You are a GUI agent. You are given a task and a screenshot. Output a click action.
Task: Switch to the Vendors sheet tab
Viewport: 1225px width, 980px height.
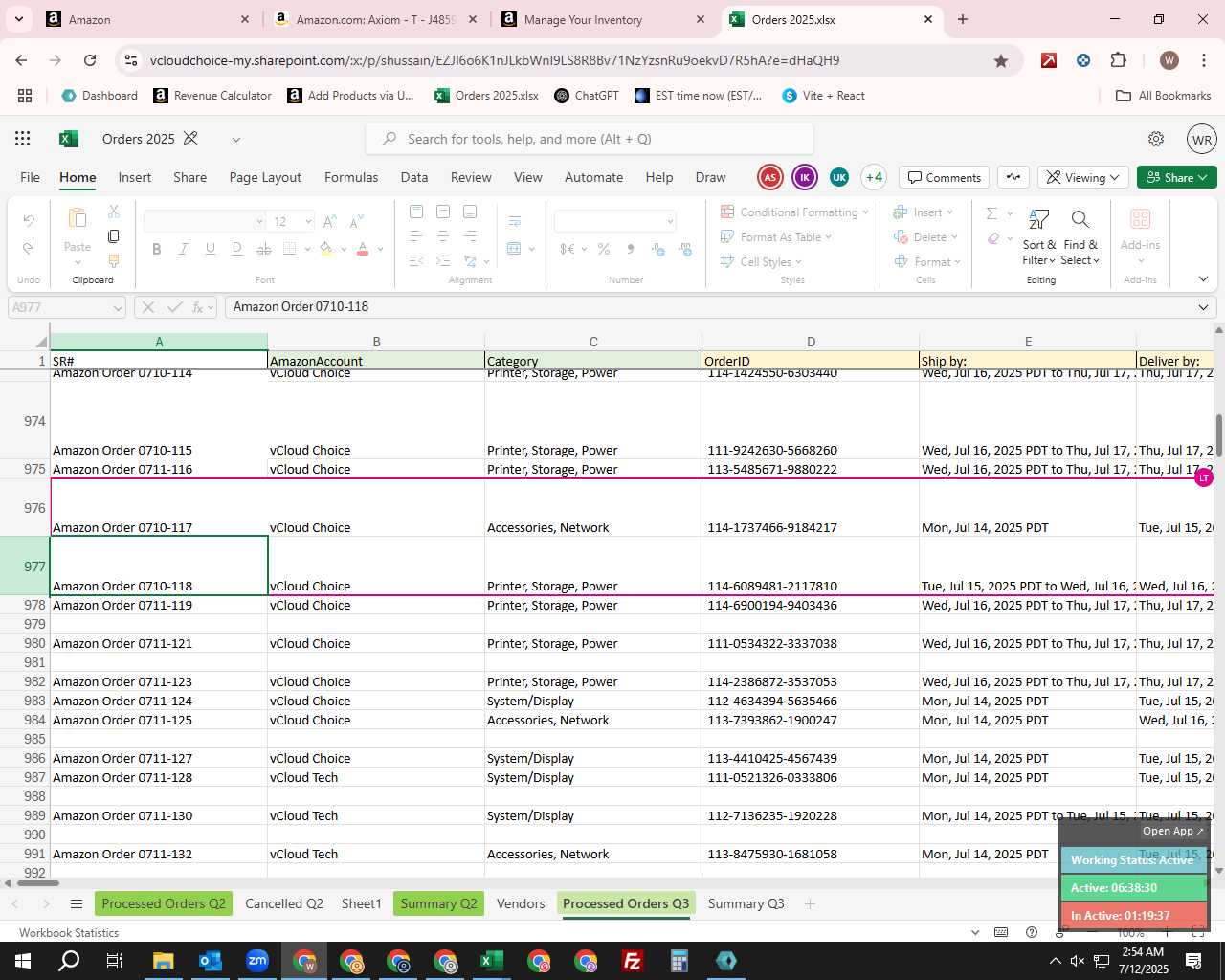tap(521, 903)
